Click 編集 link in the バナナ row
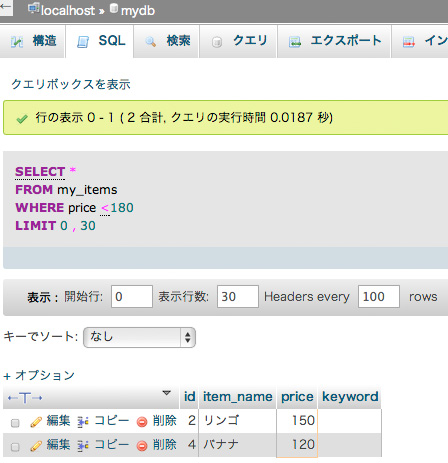Screen dimensions: 448x463 tap(58, 444)
